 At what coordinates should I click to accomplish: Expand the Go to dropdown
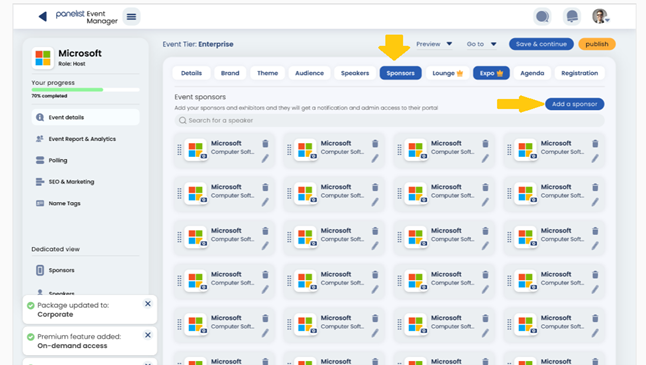(x=481, y=44)
